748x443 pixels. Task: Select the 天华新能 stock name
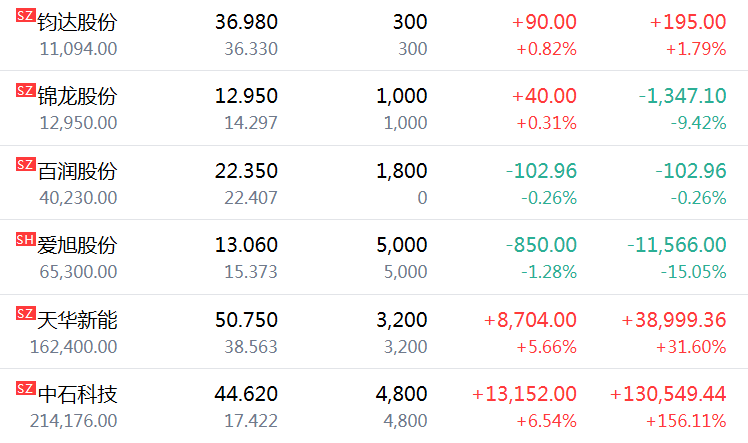pyautogui.click(x=77, y=320)
